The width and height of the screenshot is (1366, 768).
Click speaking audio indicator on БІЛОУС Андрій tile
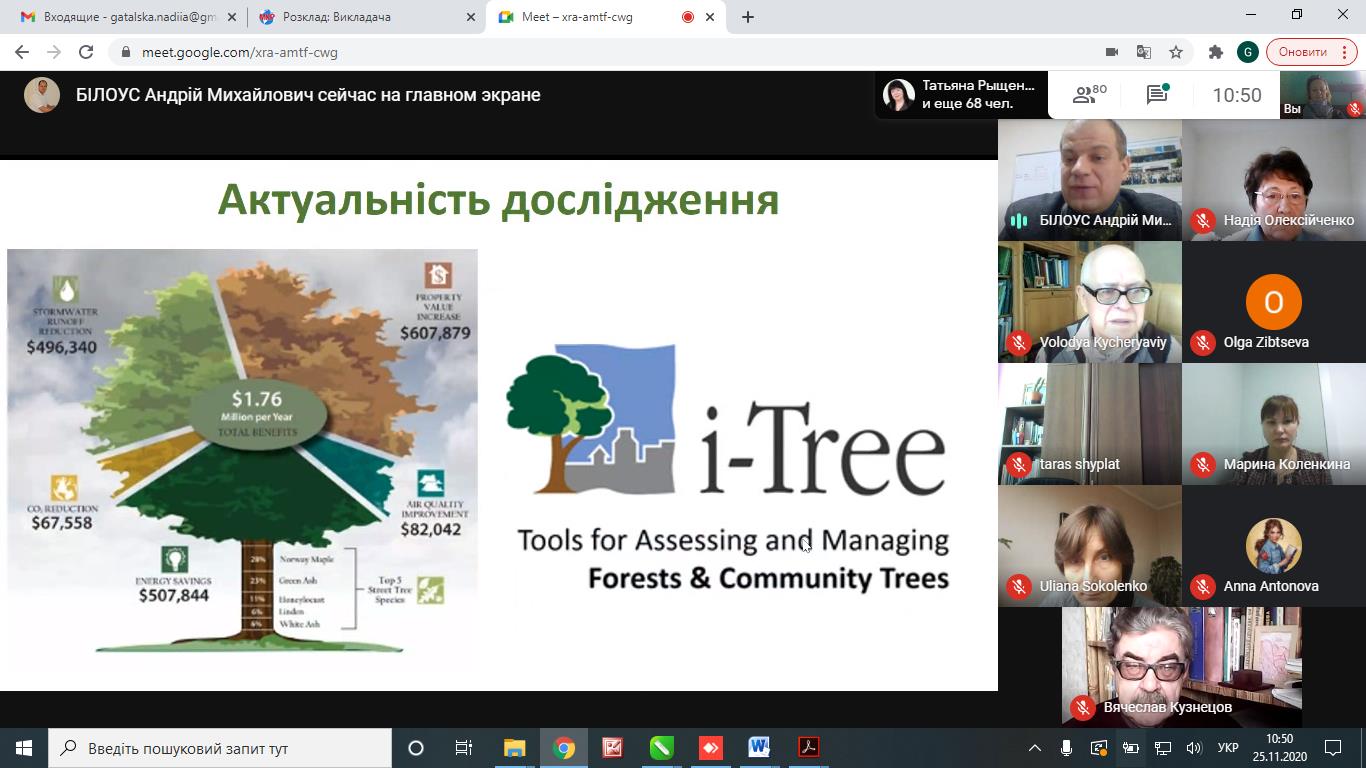coord(1019,221)
